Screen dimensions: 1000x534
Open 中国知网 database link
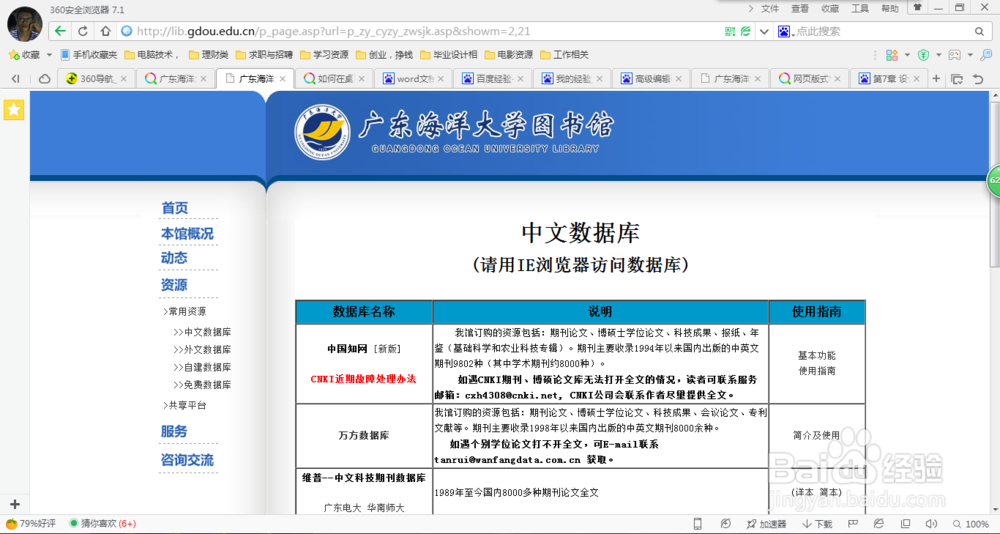click(x=348, y=349)
